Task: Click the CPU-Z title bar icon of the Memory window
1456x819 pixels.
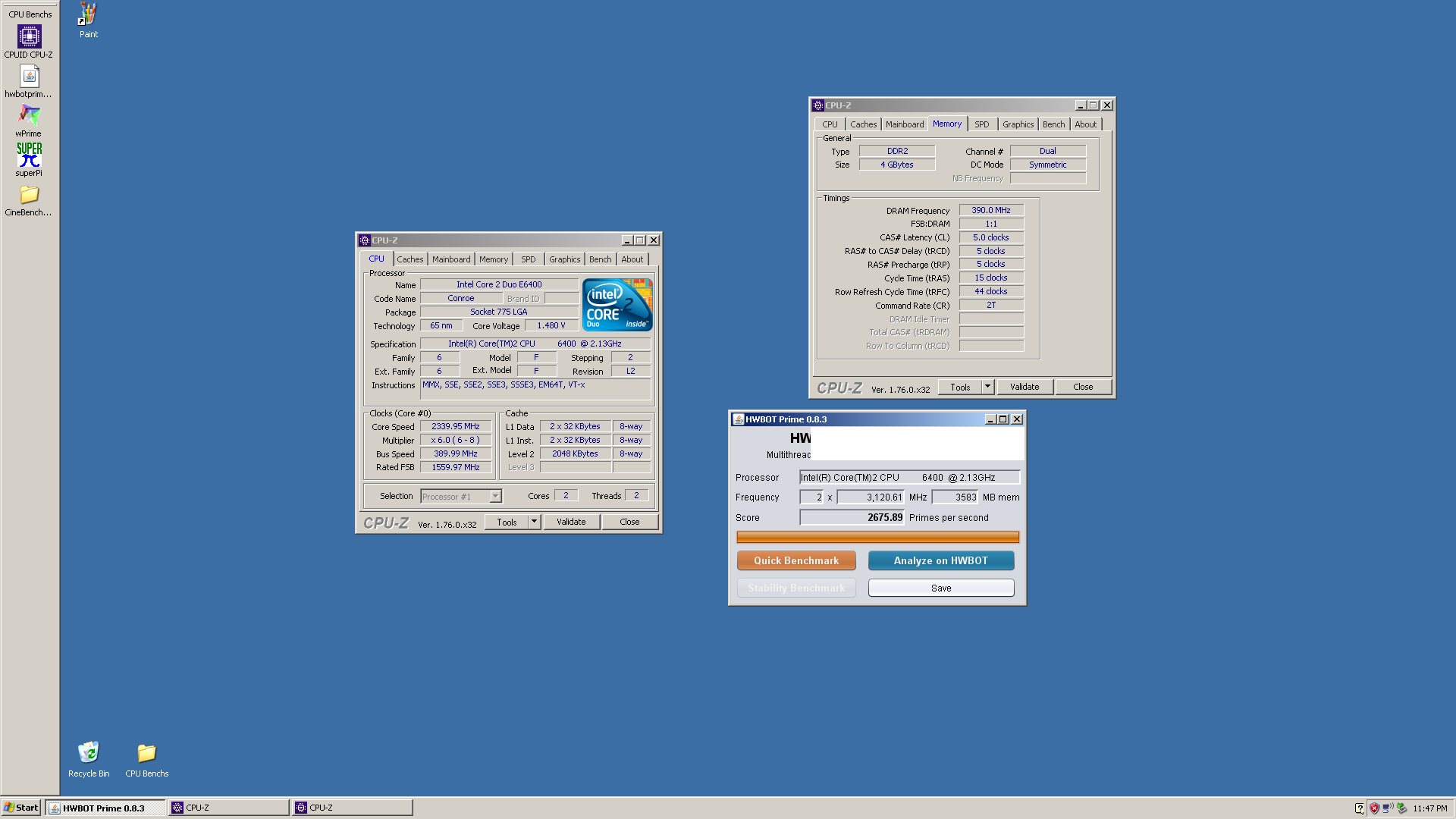Action: [x=818, y=105]
